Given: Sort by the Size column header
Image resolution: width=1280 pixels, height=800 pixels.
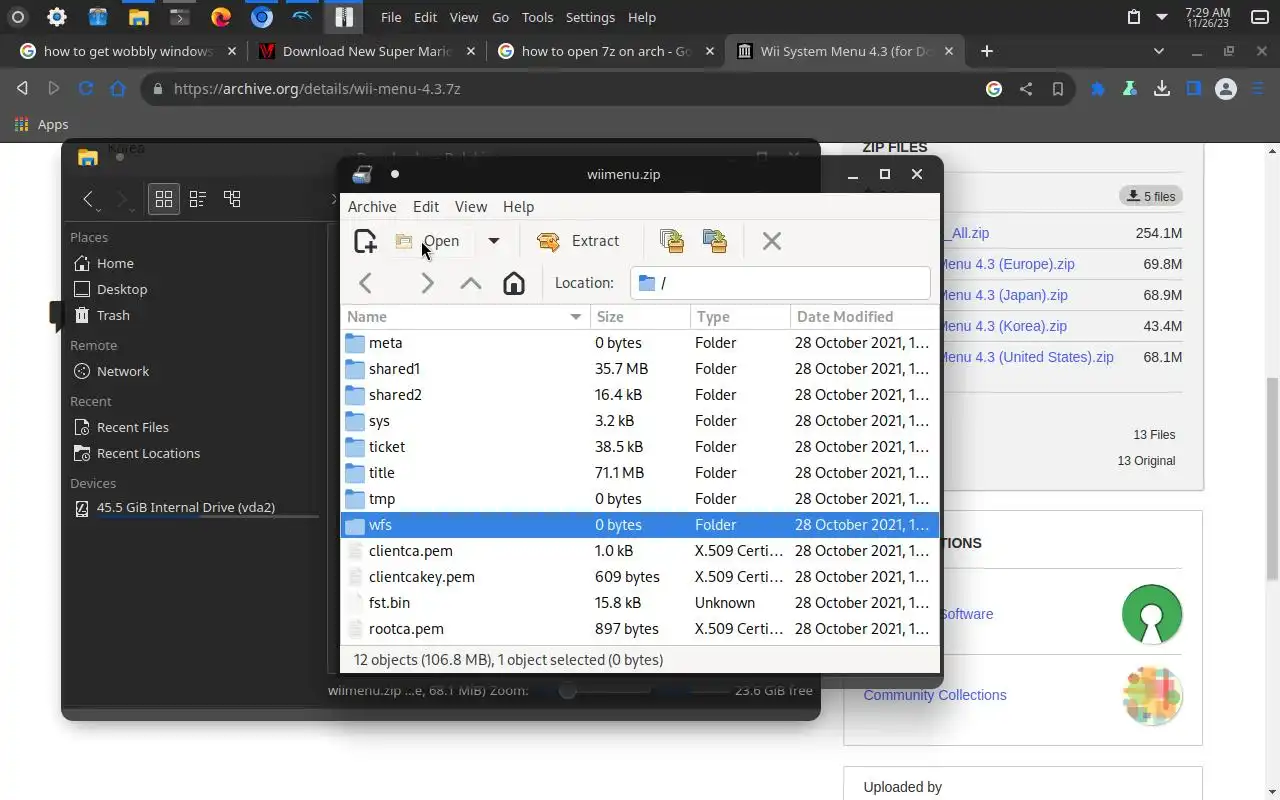Looking at the screenshot, I should click(x=640, y=317).
